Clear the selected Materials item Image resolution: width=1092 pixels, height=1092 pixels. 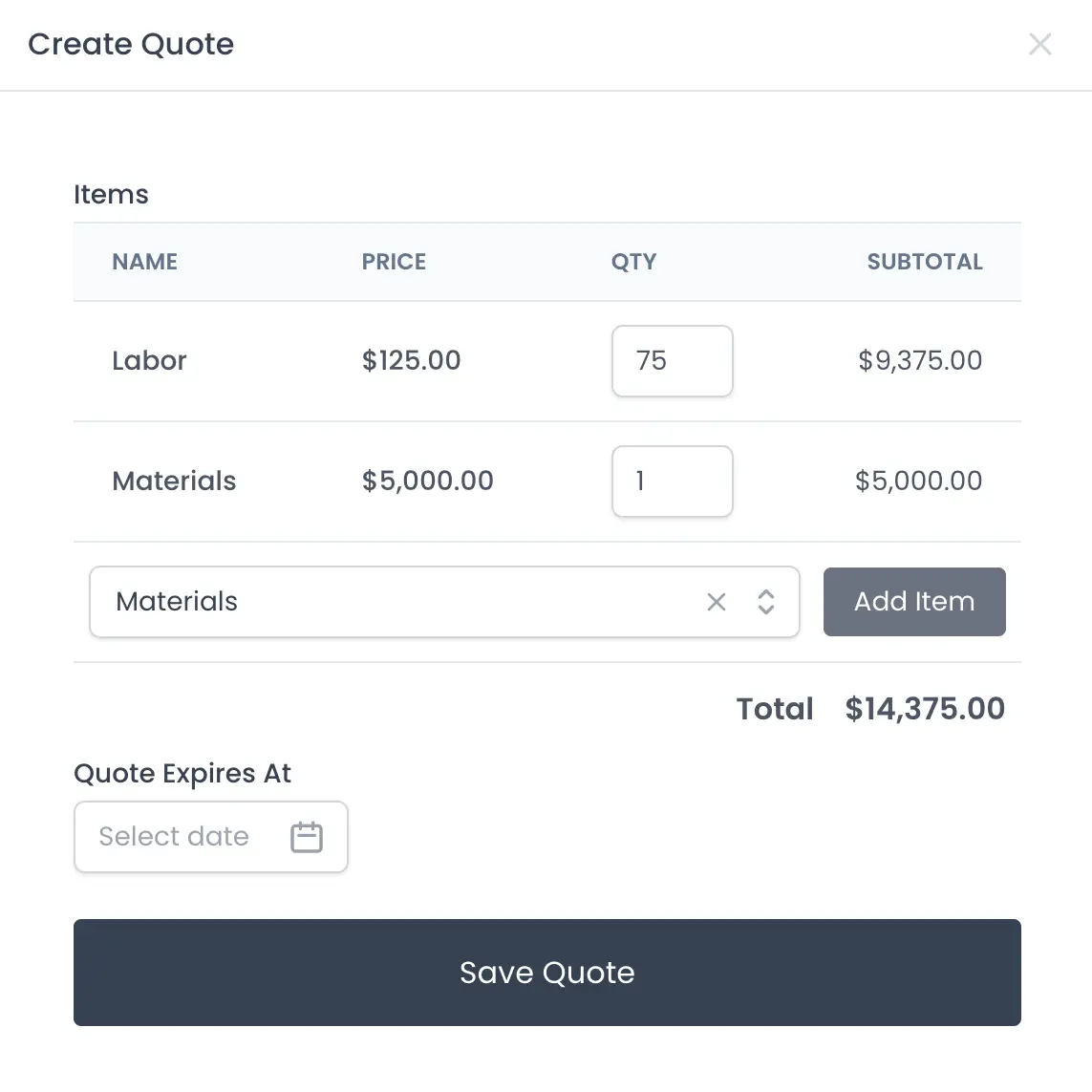pos(717,602)
